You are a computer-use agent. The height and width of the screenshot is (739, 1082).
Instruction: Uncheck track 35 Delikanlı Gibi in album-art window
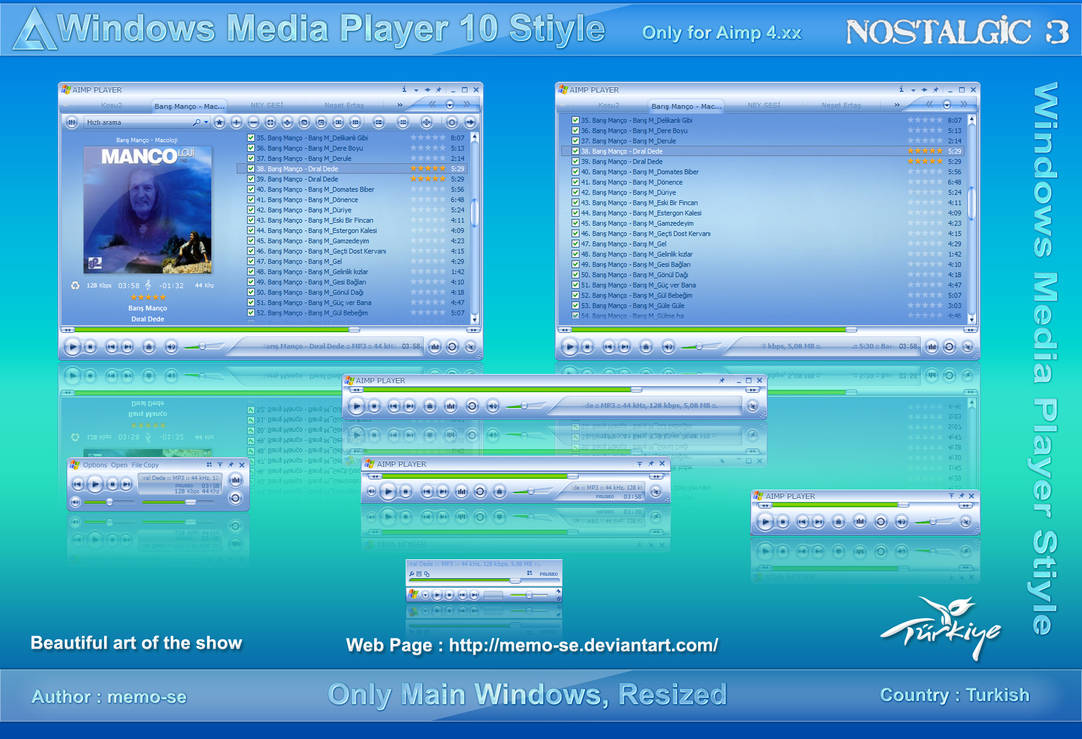pos(250,137)
